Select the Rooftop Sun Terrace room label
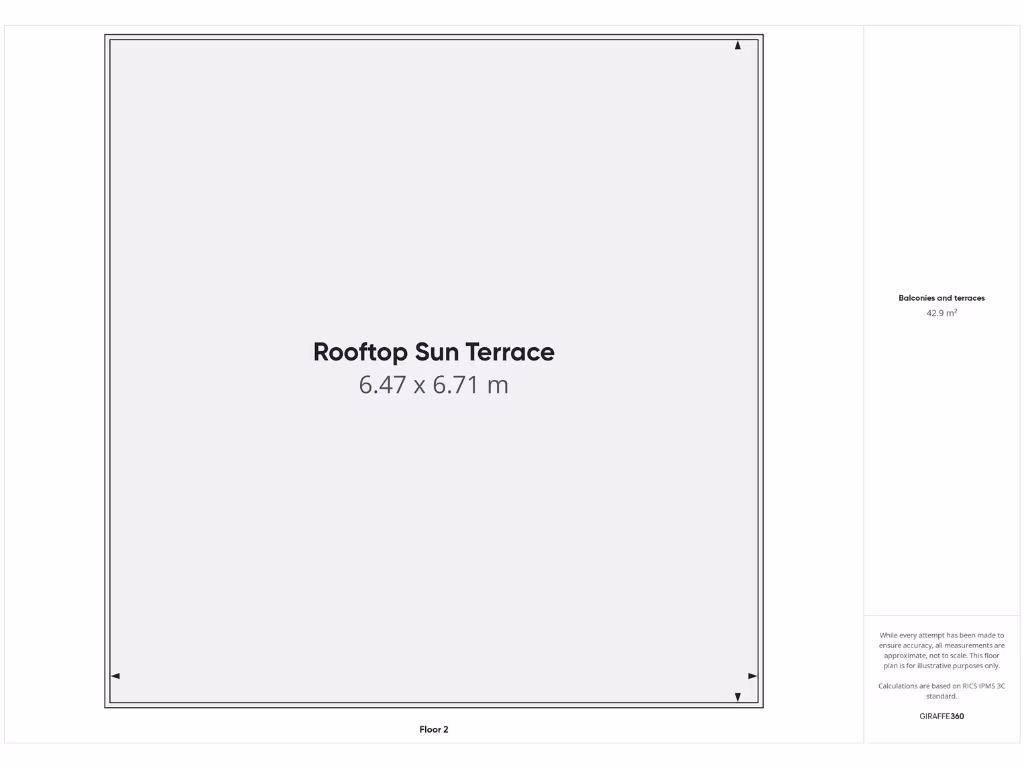Image resolution: width=1024 pixels, height=768 pixels. tap(433, 352)
